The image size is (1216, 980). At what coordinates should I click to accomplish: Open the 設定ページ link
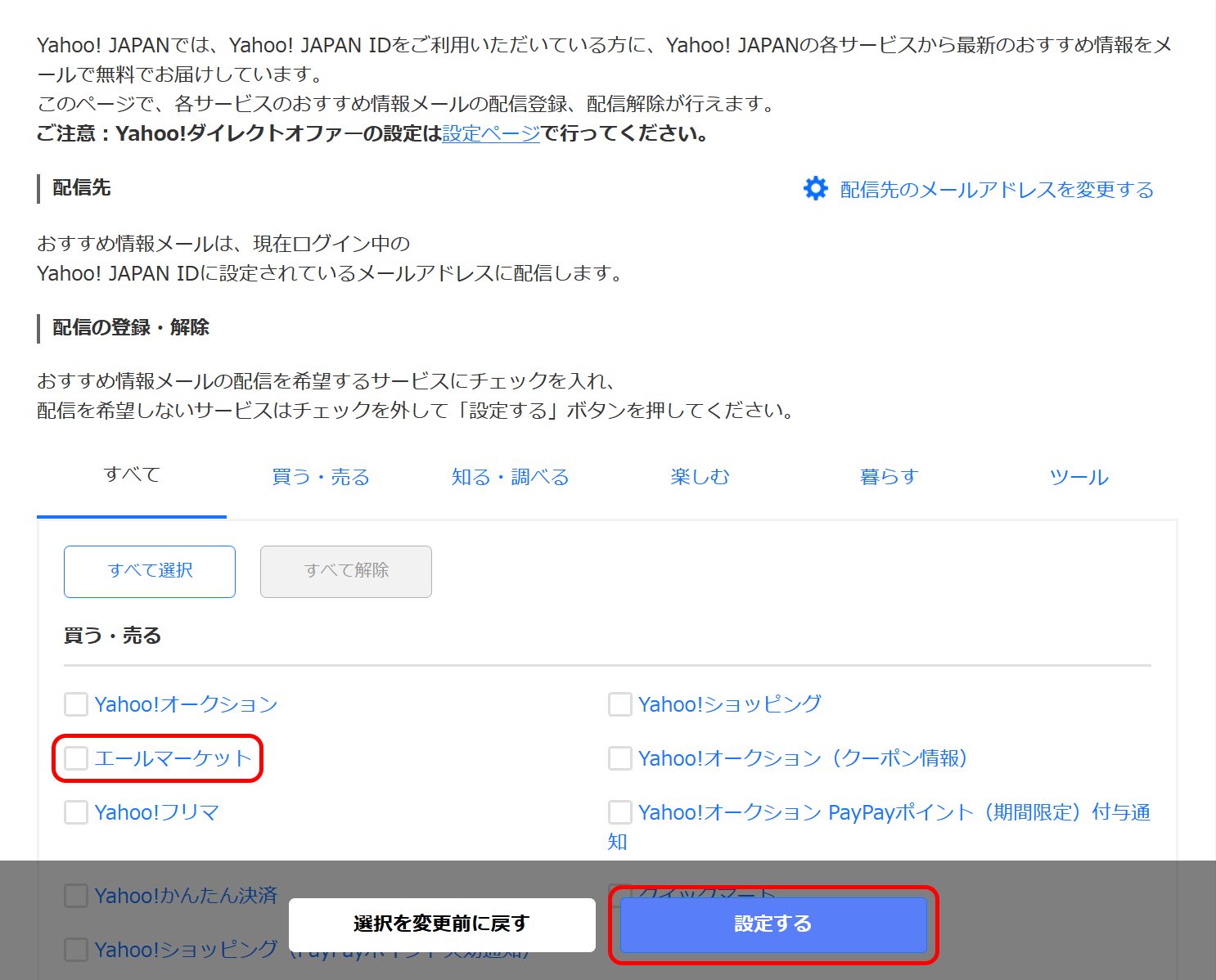point(489,133)
